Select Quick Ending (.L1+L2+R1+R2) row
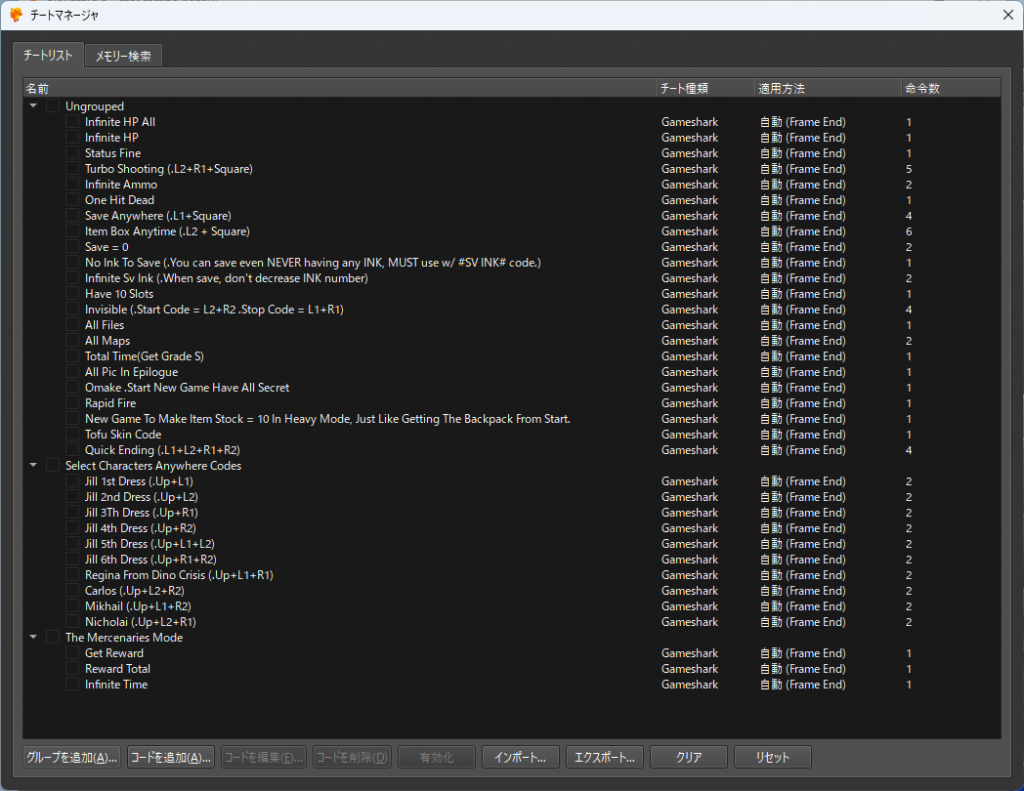The width and height of the screenshot is (1024, 791). (511, 450)
